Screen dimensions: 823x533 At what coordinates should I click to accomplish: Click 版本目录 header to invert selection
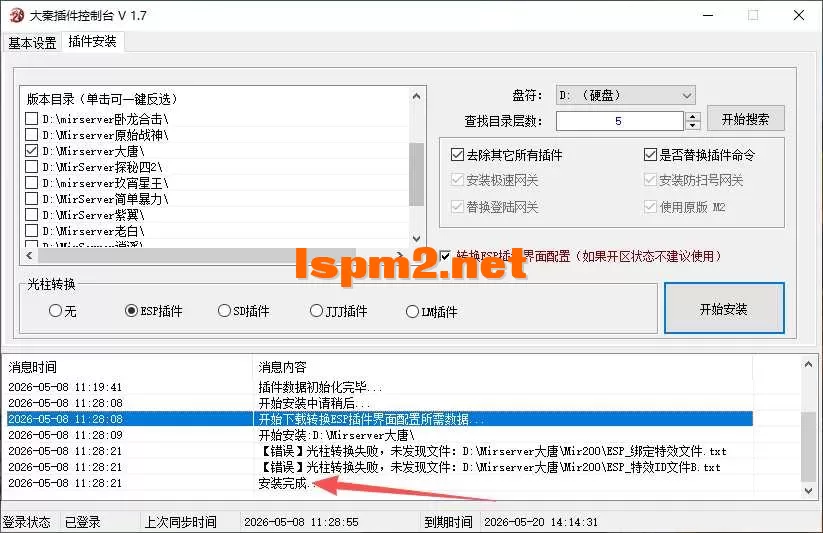coord(102,99)
